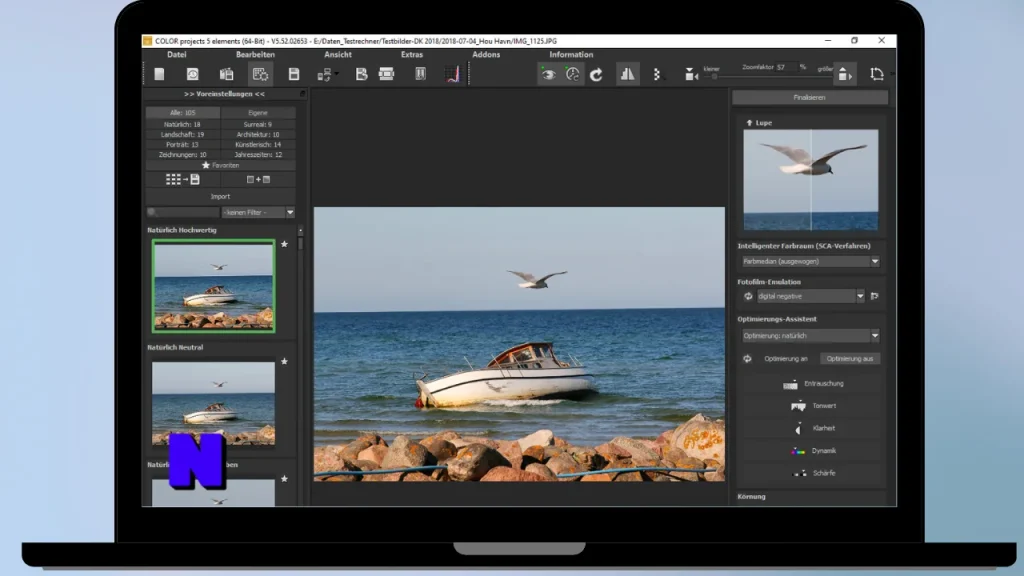The width and height of the screenshot is (1024, 576).
Task: Open the digital negative film dropdown
Action: point(810,296)
